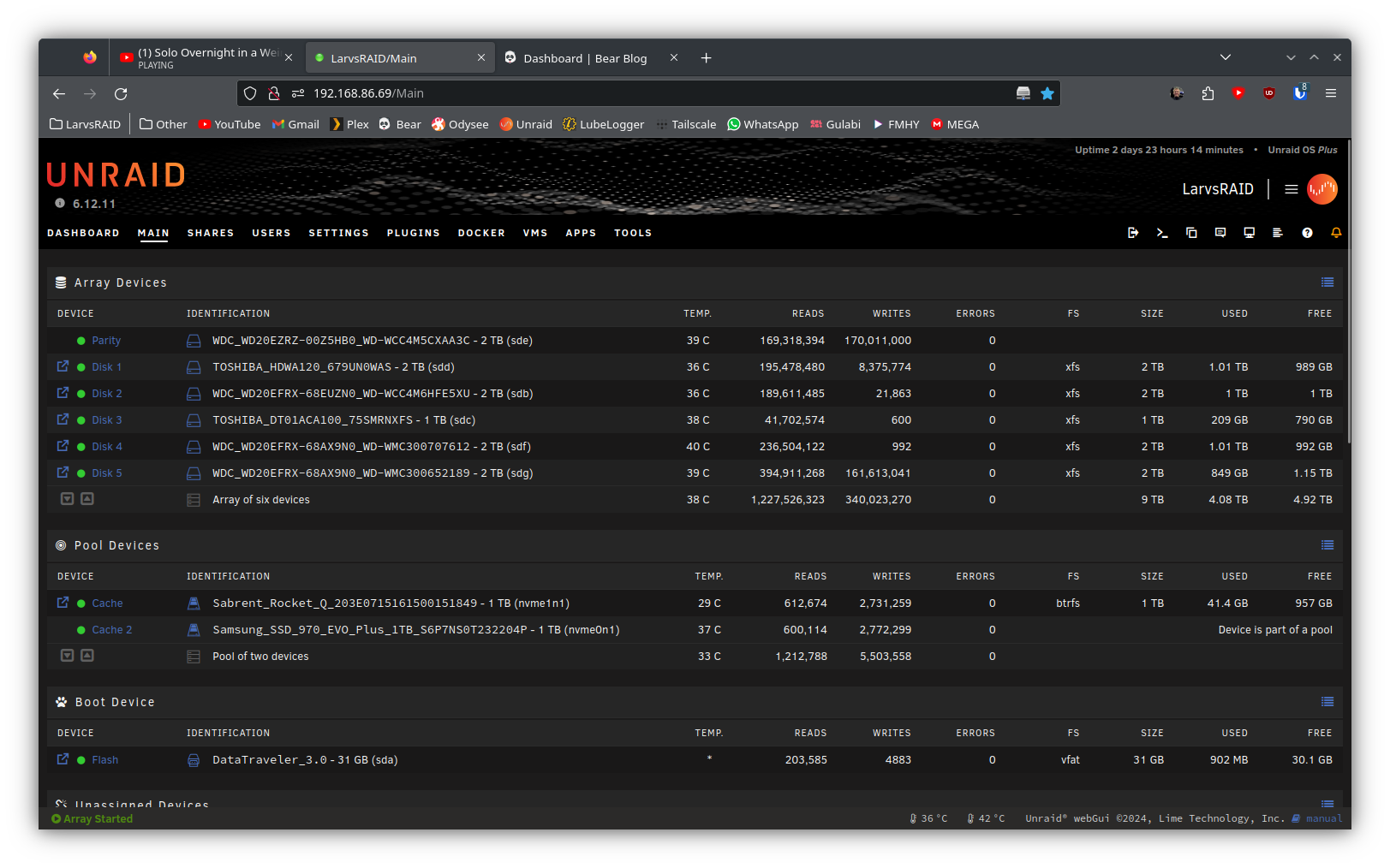Open Parity device settings link
Image resolution: width=1390 pixels, height=868 pixels.
(106, 341)
